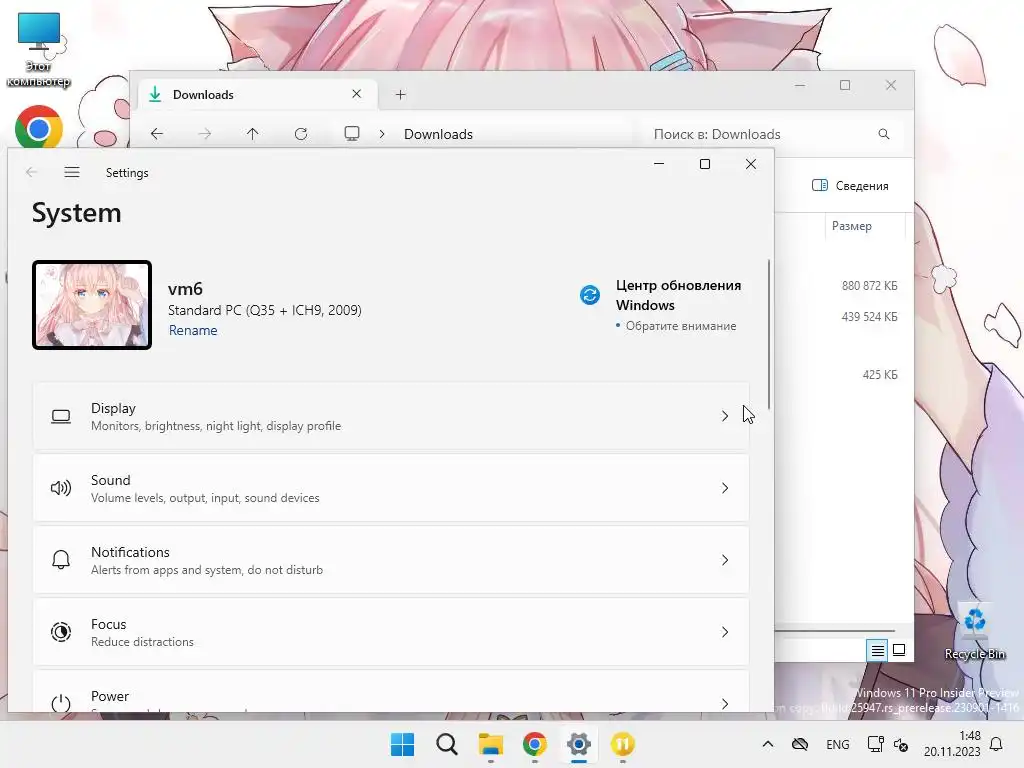Image resolution: width=1024 pixels, height=768 pixels.
Task: Click the Focus icon
Action: tap(61, 632)
